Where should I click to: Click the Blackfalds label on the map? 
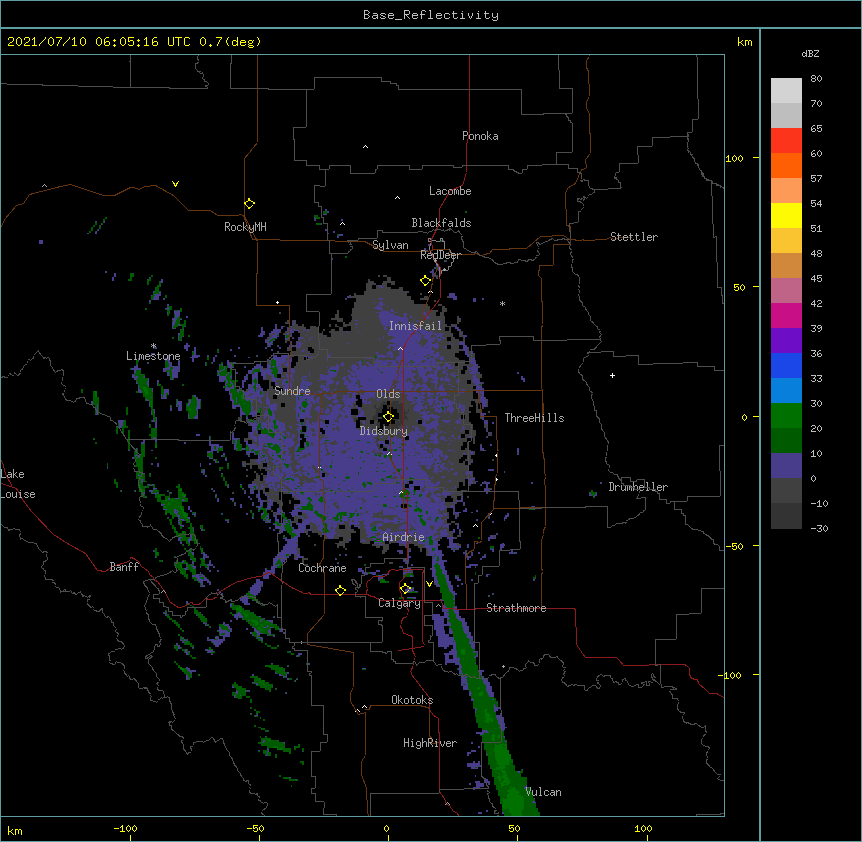(x=441, y=223)
